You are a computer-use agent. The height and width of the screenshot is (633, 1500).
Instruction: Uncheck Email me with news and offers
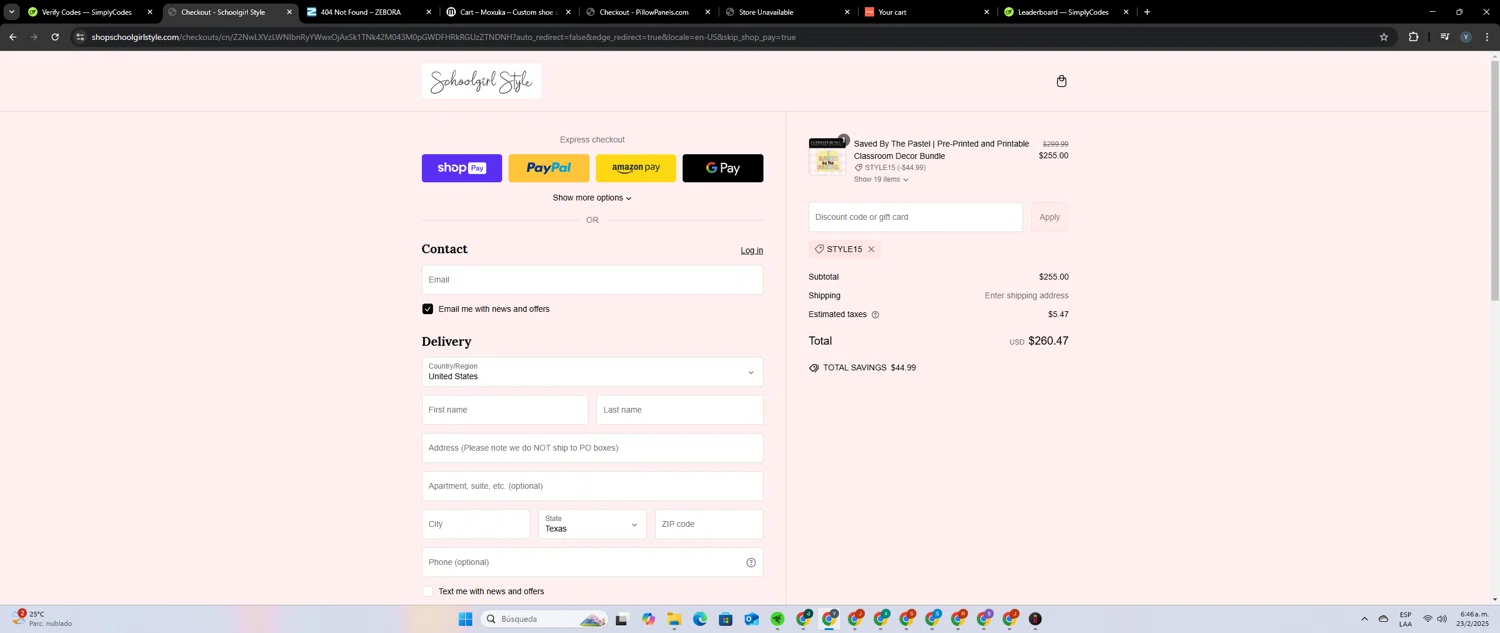tap(427, 309)
